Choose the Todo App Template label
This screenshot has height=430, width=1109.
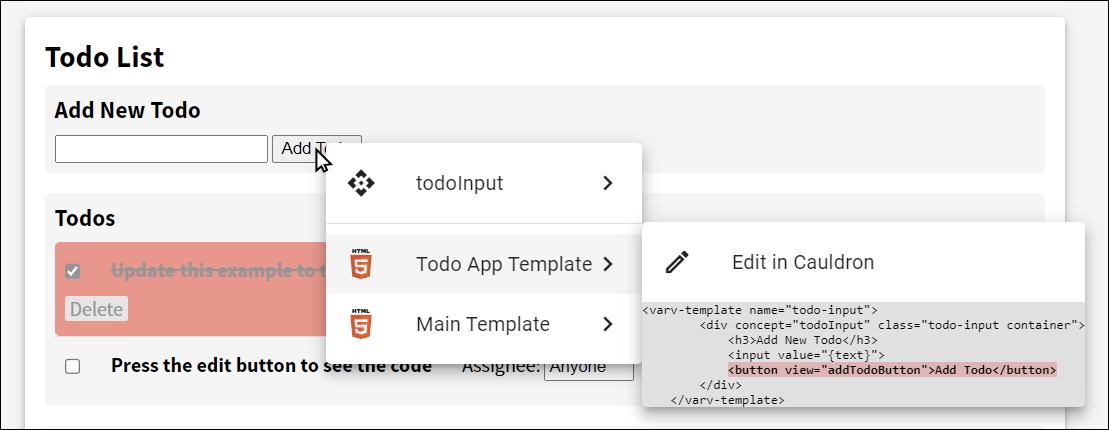point(503,265)
